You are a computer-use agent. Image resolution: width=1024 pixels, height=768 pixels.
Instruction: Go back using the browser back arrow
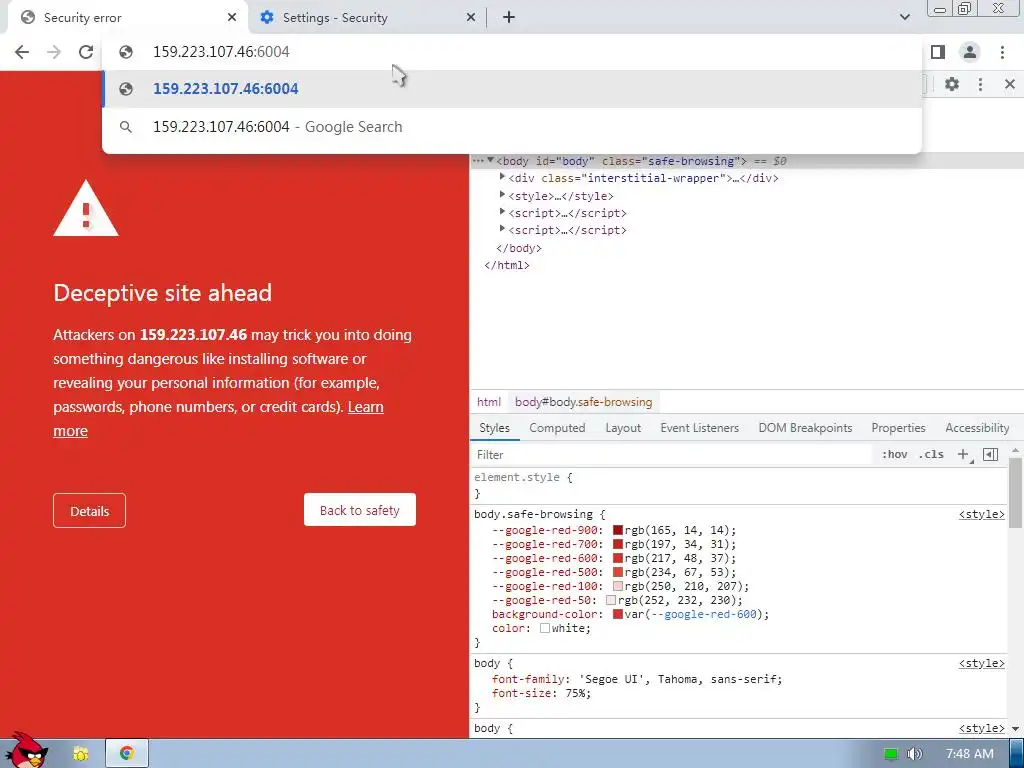(22, 52)
